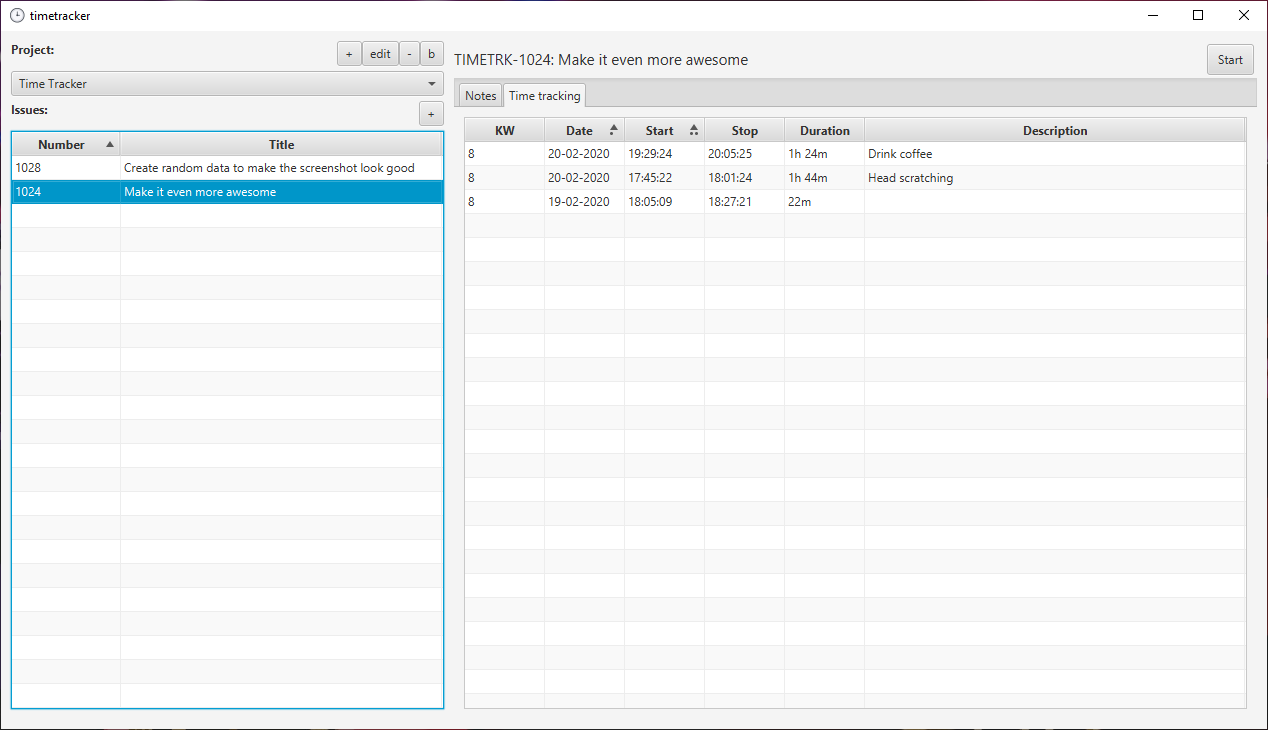Click the project 'b' button

coord(431,54)
